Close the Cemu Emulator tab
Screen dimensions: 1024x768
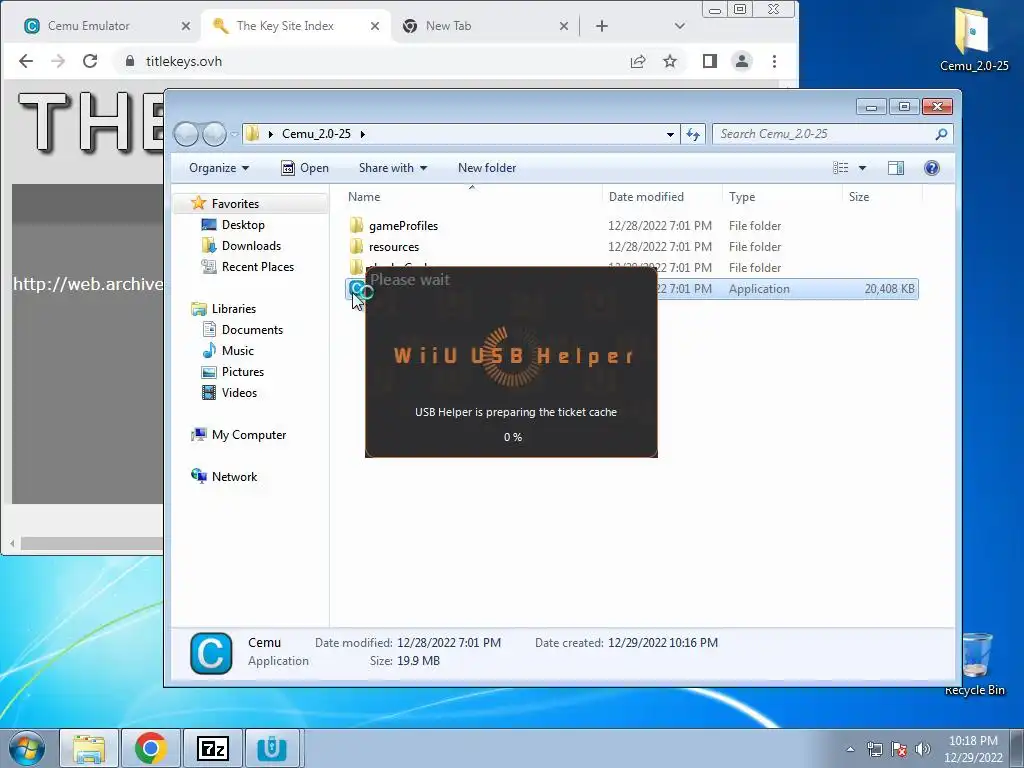pyautogui.click(x=185, y=26)
